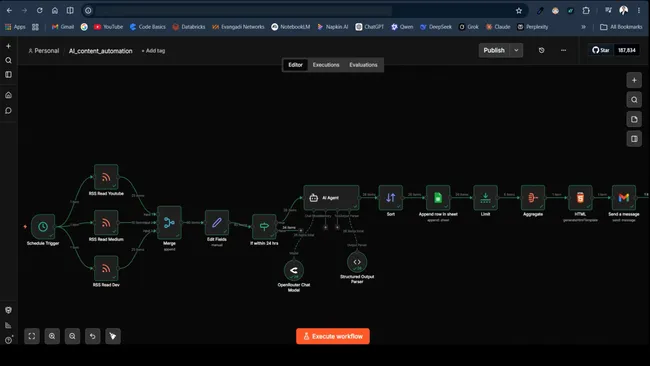The height and width of the screenshot is (366, 650).
Task: Click the Personal project link
Action: click(44, 51)
